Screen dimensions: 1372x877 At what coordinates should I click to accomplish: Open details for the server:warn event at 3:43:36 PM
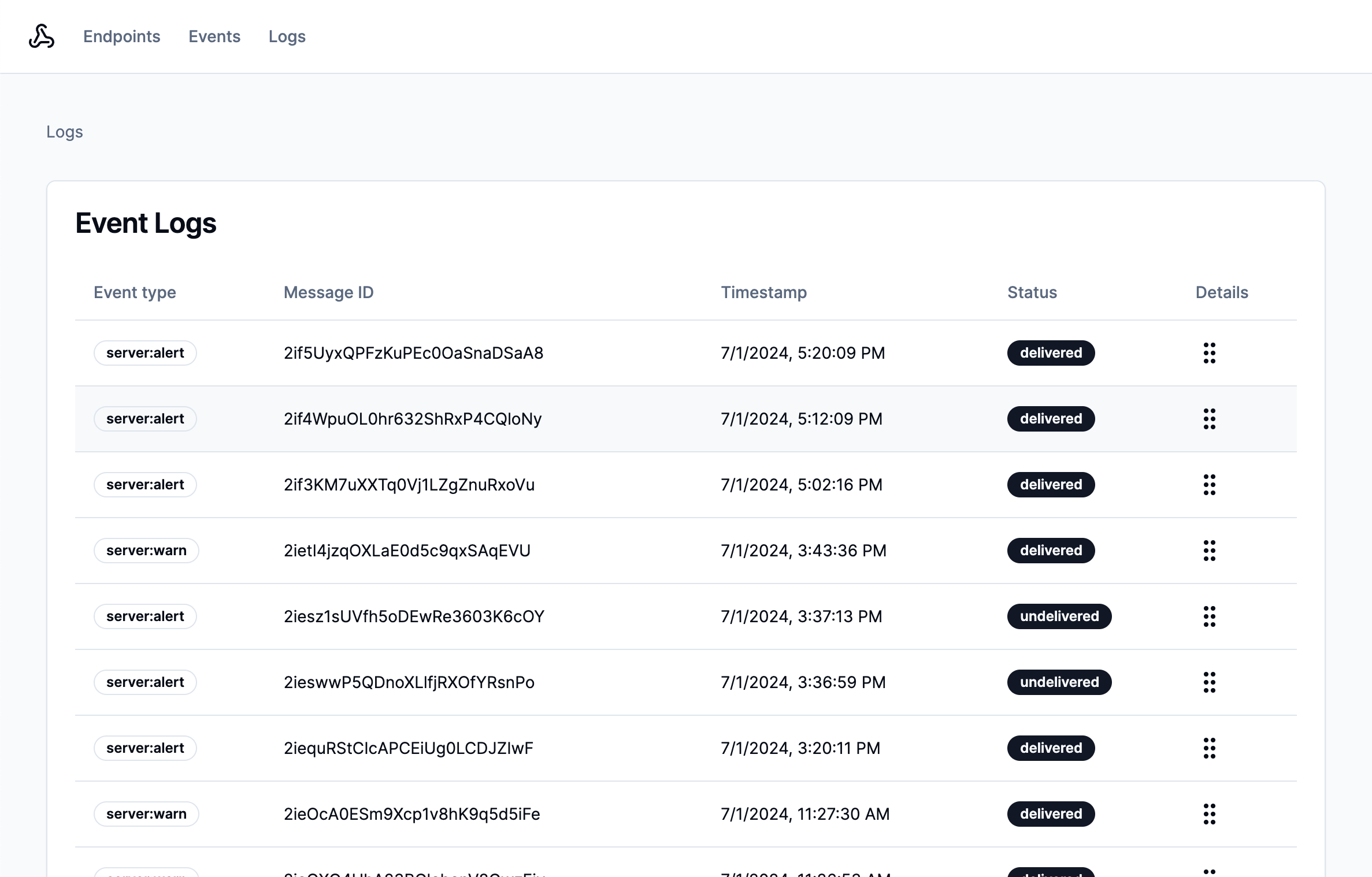tap(1210, 551)
